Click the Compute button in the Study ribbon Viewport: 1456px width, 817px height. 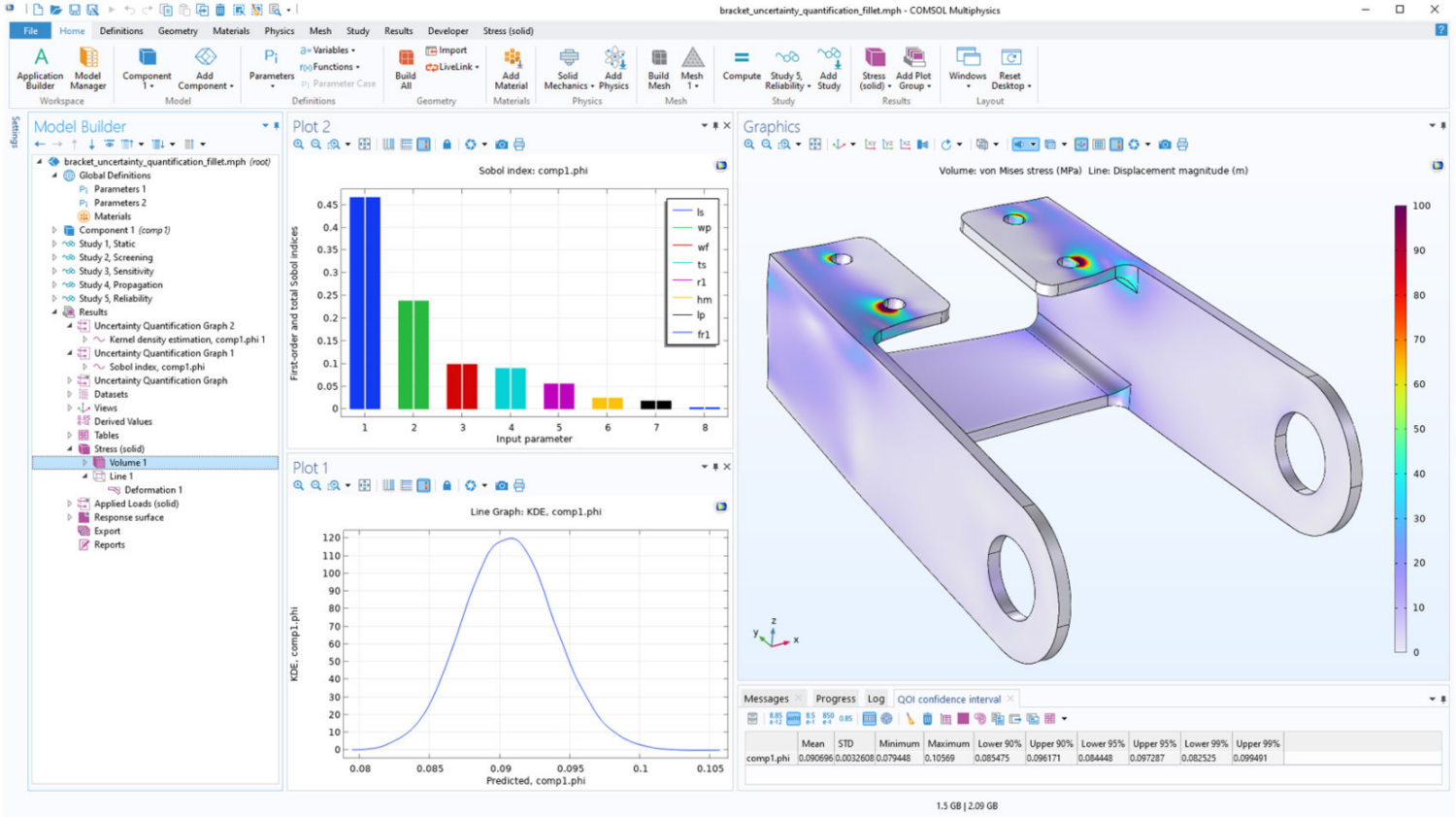[741, 68]
